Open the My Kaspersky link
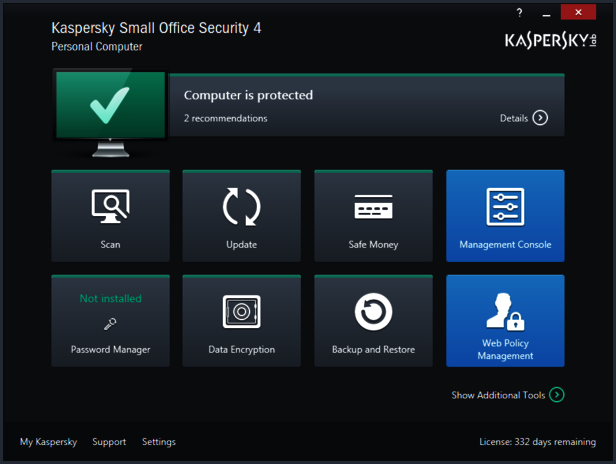This screenshot has width=616, height=464. pyautogui.click(x=48, y=442)
